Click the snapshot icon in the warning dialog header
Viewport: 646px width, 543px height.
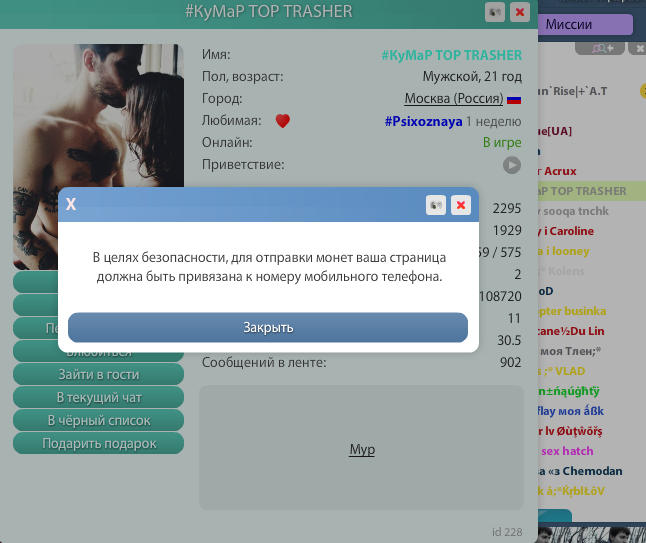436,205
